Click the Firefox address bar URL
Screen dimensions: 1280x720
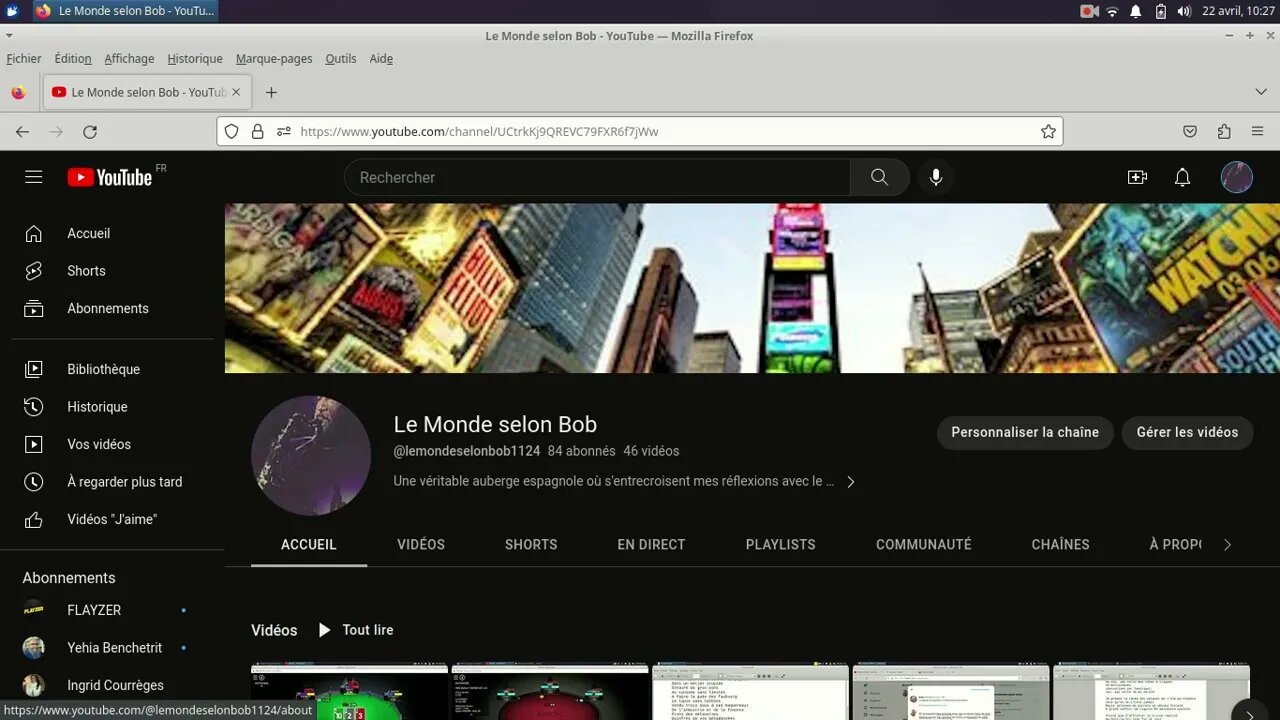tap(640, 131)
